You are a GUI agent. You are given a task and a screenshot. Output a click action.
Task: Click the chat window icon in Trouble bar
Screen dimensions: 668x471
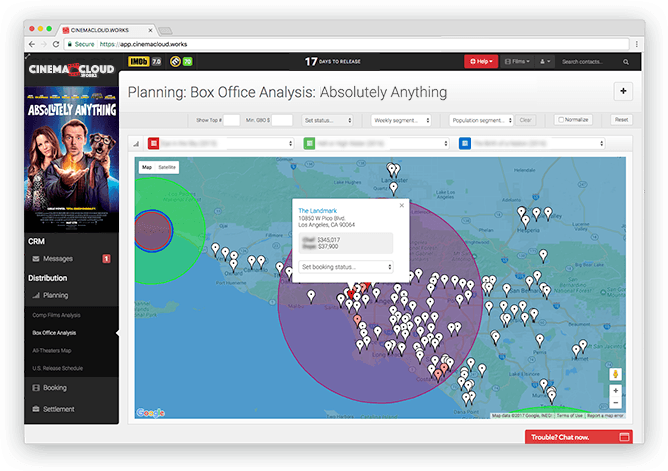coord(624,437)
